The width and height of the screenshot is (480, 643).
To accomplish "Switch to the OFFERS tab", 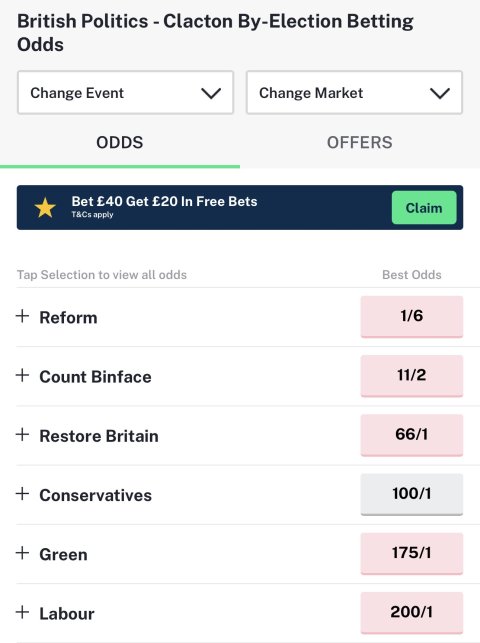I will click(x=359, y=143).
